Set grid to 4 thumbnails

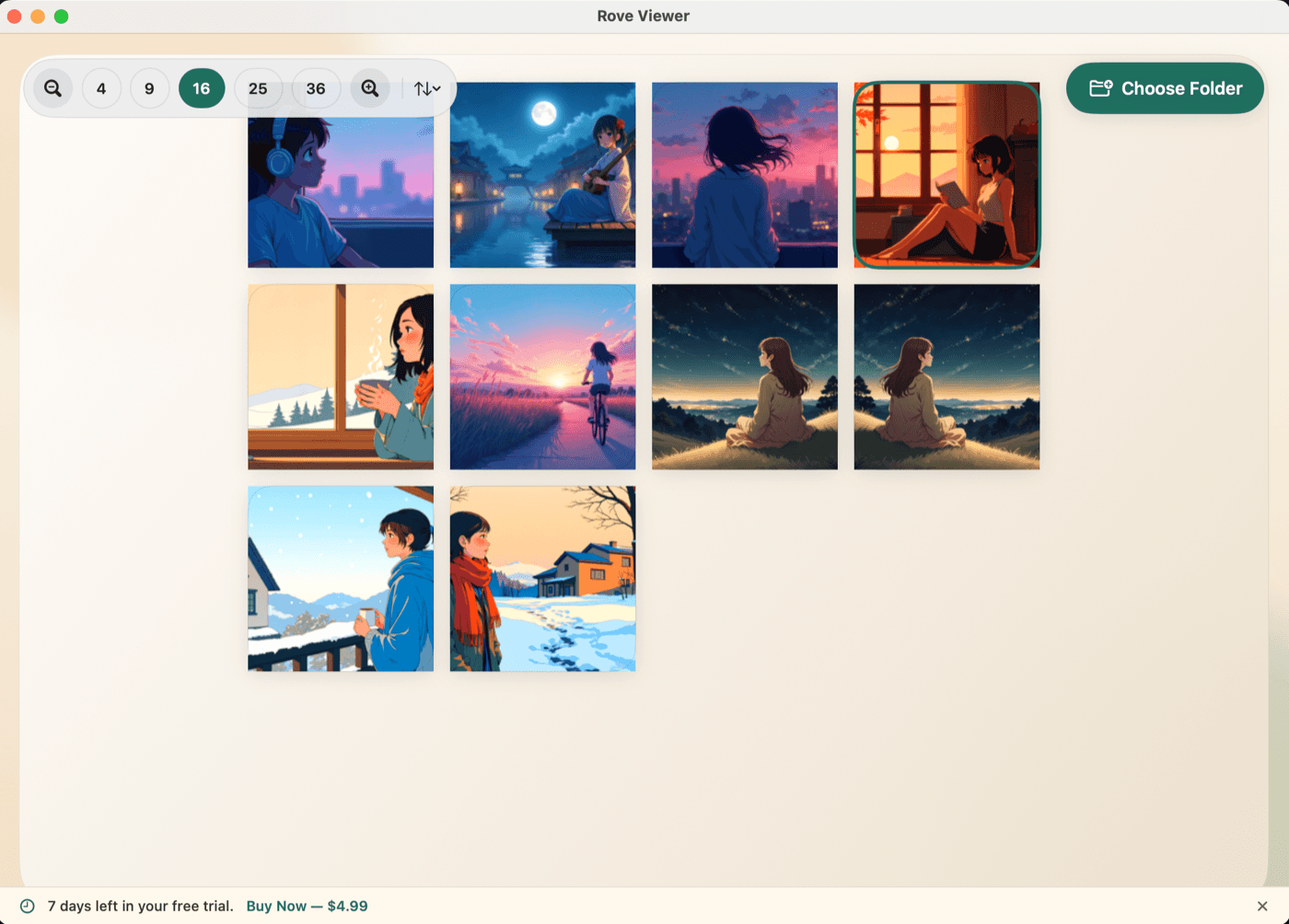click(101, 88)
